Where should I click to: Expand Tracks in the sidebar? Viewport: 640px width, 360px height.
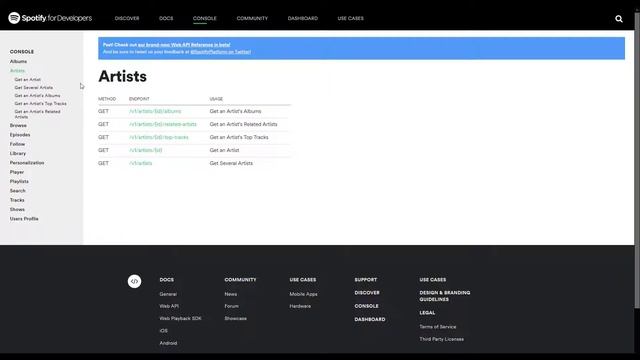point(17,200)
